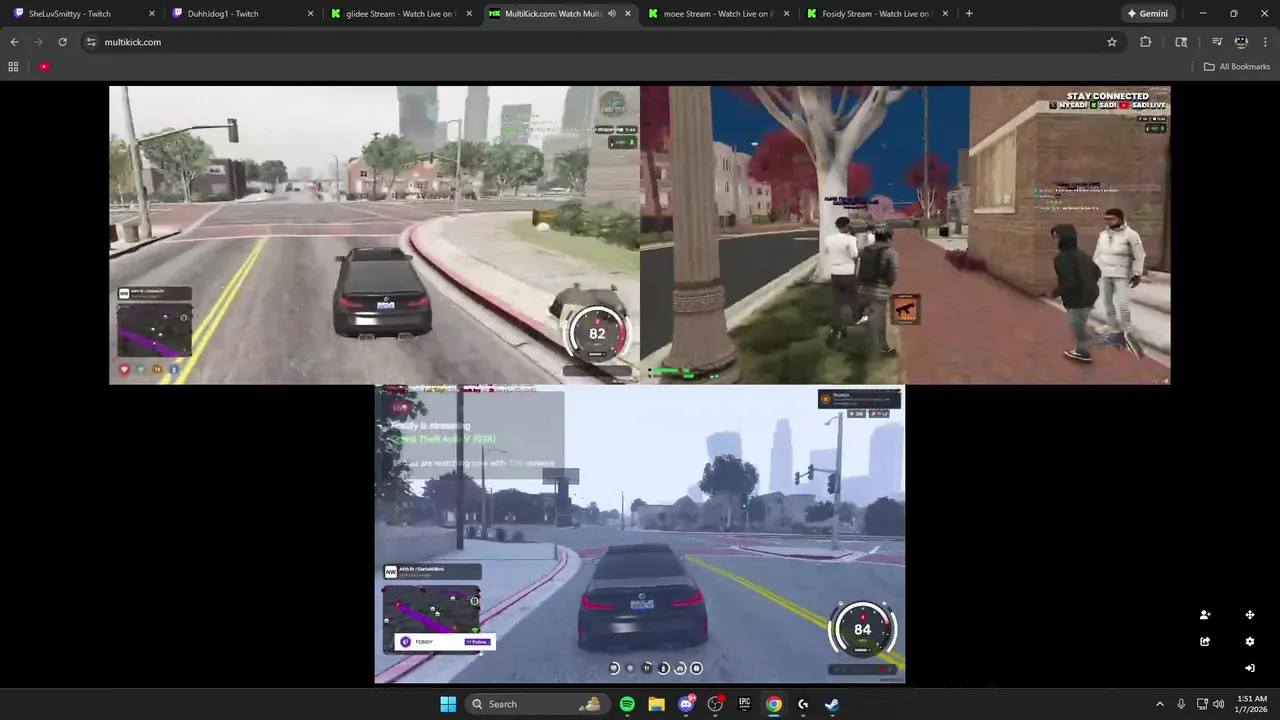The width and height of the screenshot is (1280, 720).
Task: Close the glidee Stream tab
Action: tap(469, 14)
